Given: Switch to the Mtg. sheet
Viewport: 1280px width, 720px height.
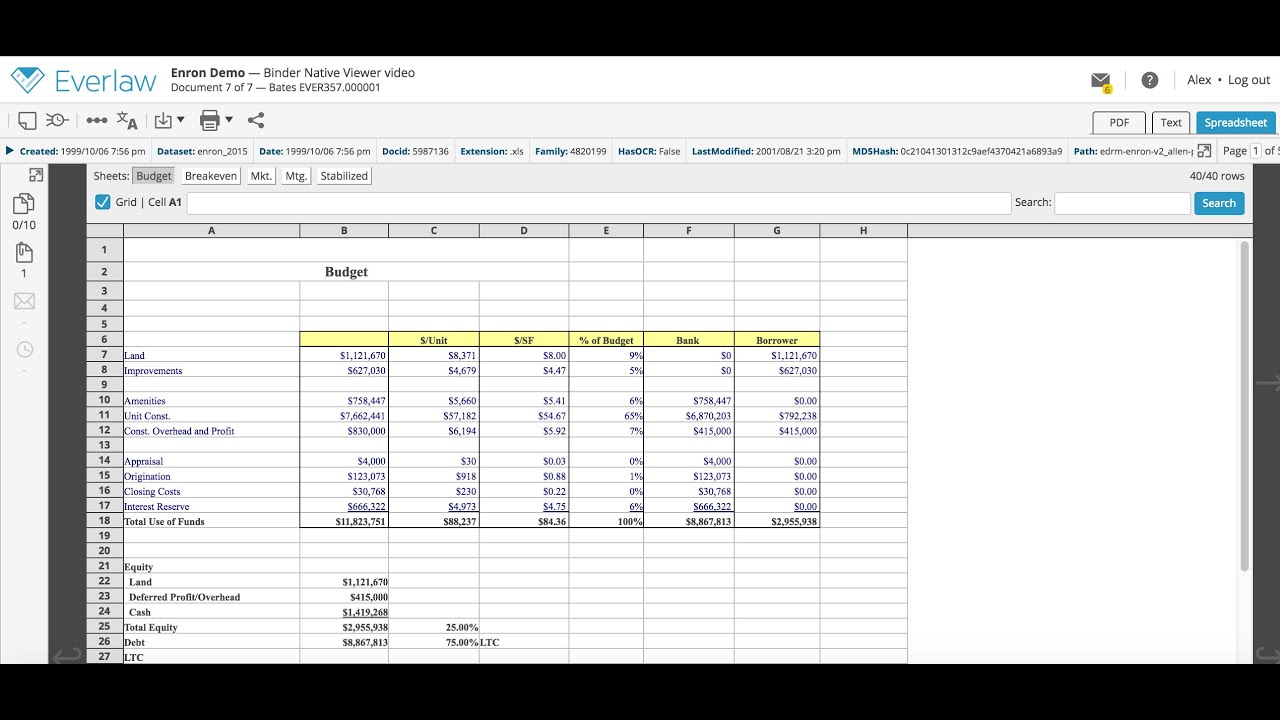Looking at the screenshot, I should click(296, 176).
